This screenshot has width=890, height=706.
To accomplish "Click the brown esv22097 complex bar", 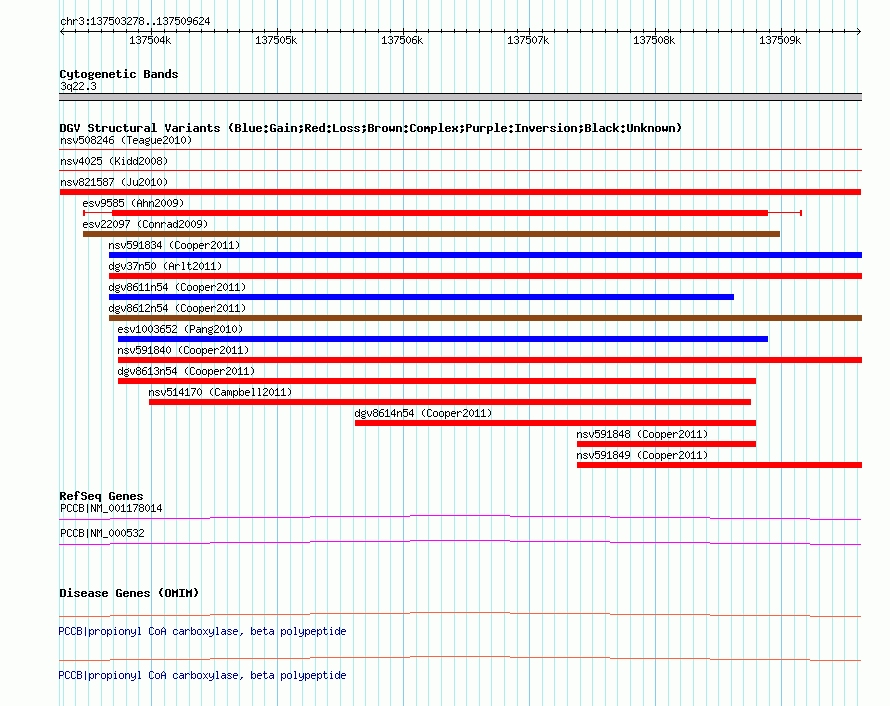I will (431, 234).
